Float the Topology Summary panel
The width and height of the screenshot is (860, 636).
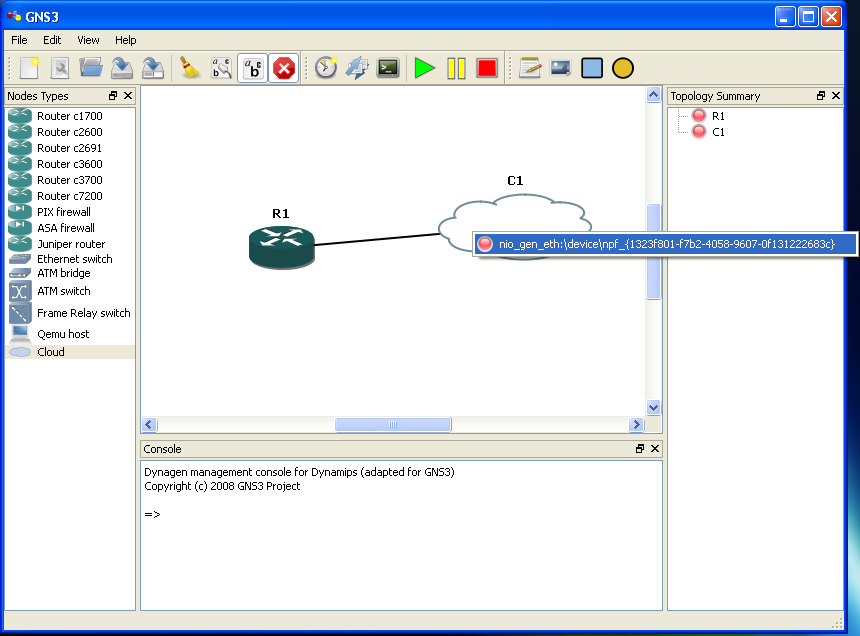pyautogui.click(x=821, y=95)
